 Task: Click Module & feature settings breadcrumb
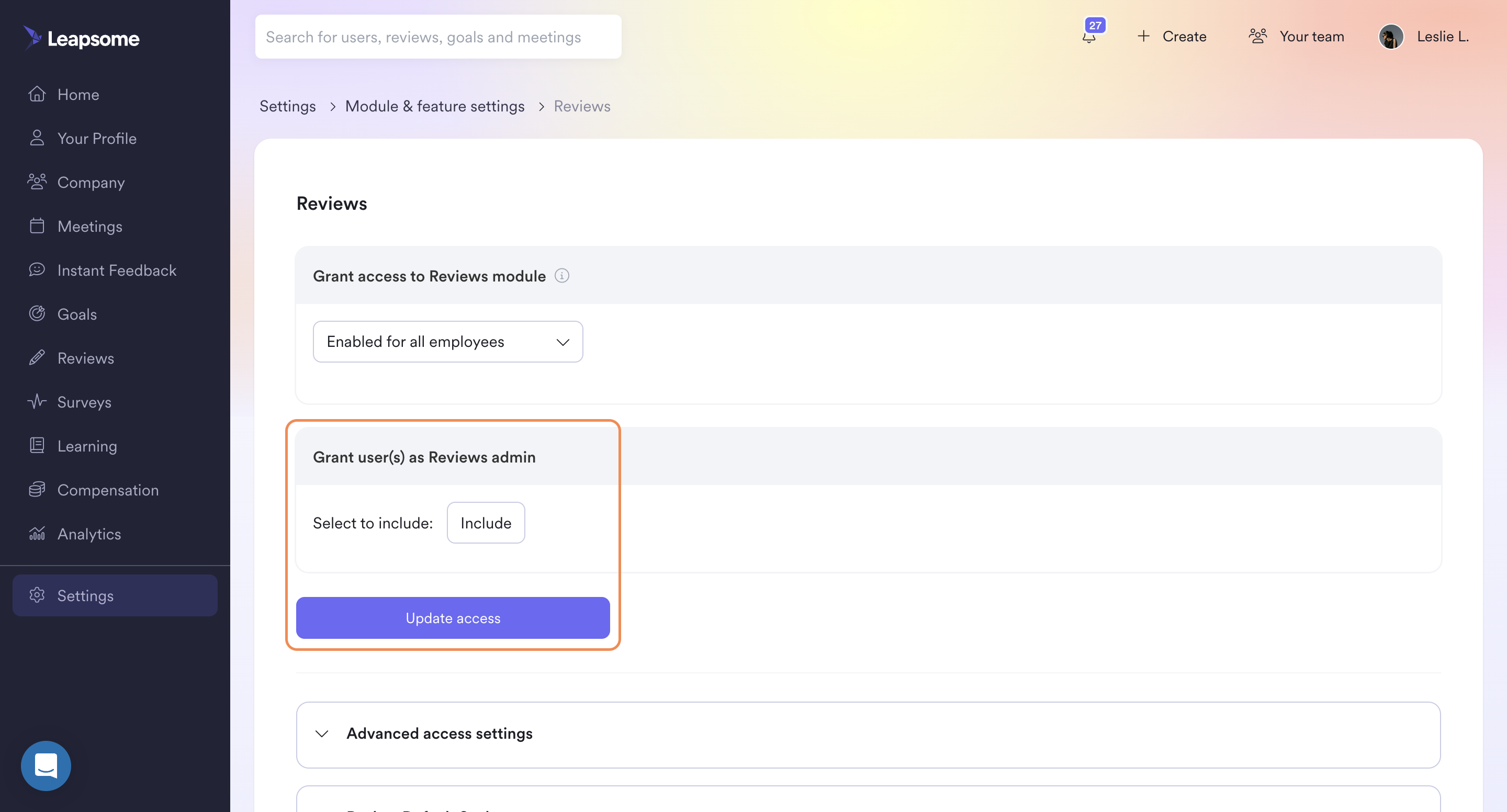click(435, 106)
